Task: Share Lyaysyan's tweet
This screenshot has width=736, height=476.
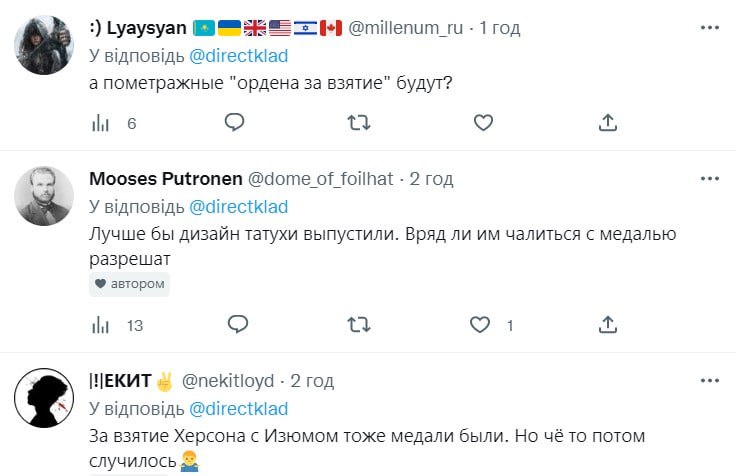Action: point(607,122)
